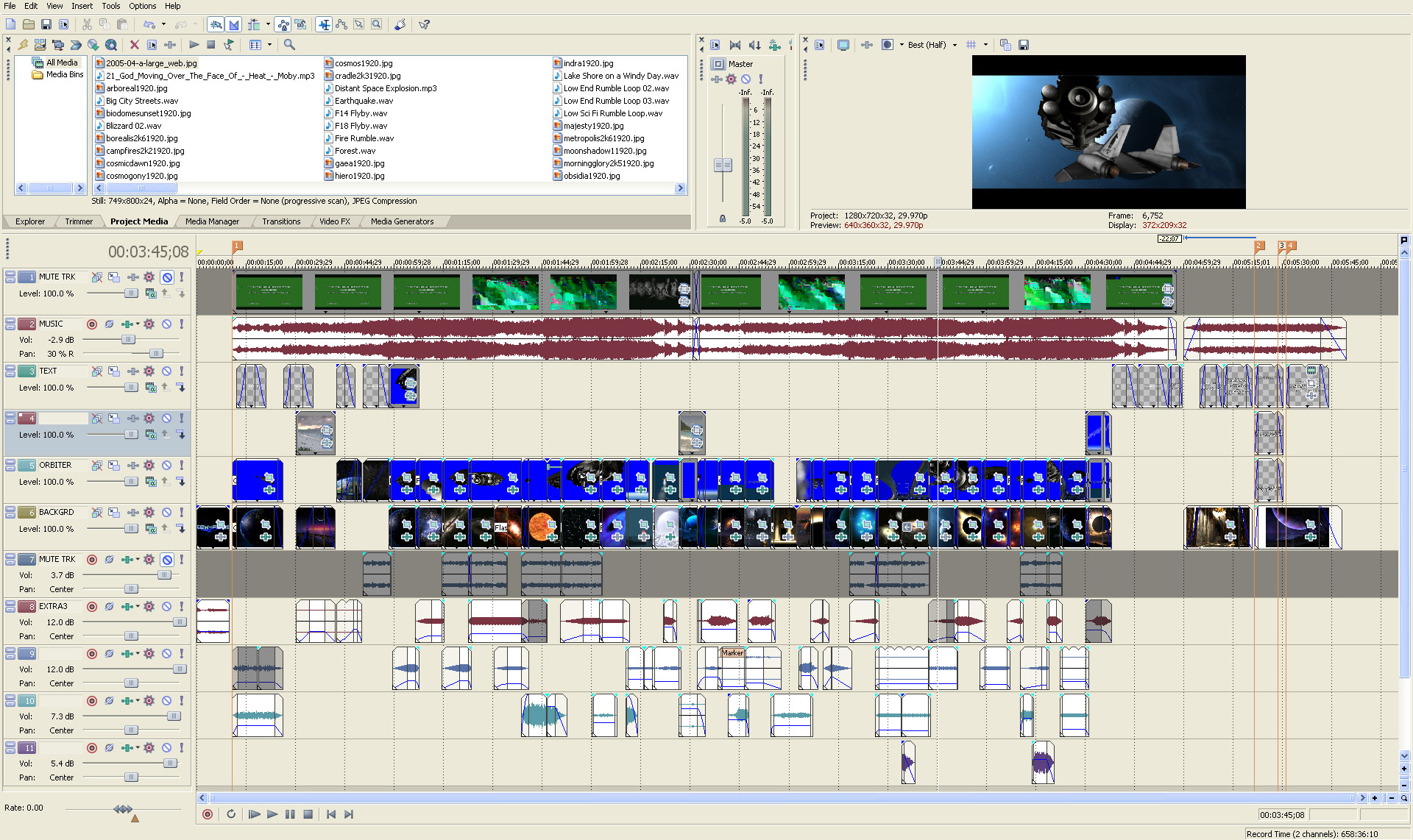Select the Zoom edit tool
Viewport: 1413px width, 840px height.
coord(377,24)
